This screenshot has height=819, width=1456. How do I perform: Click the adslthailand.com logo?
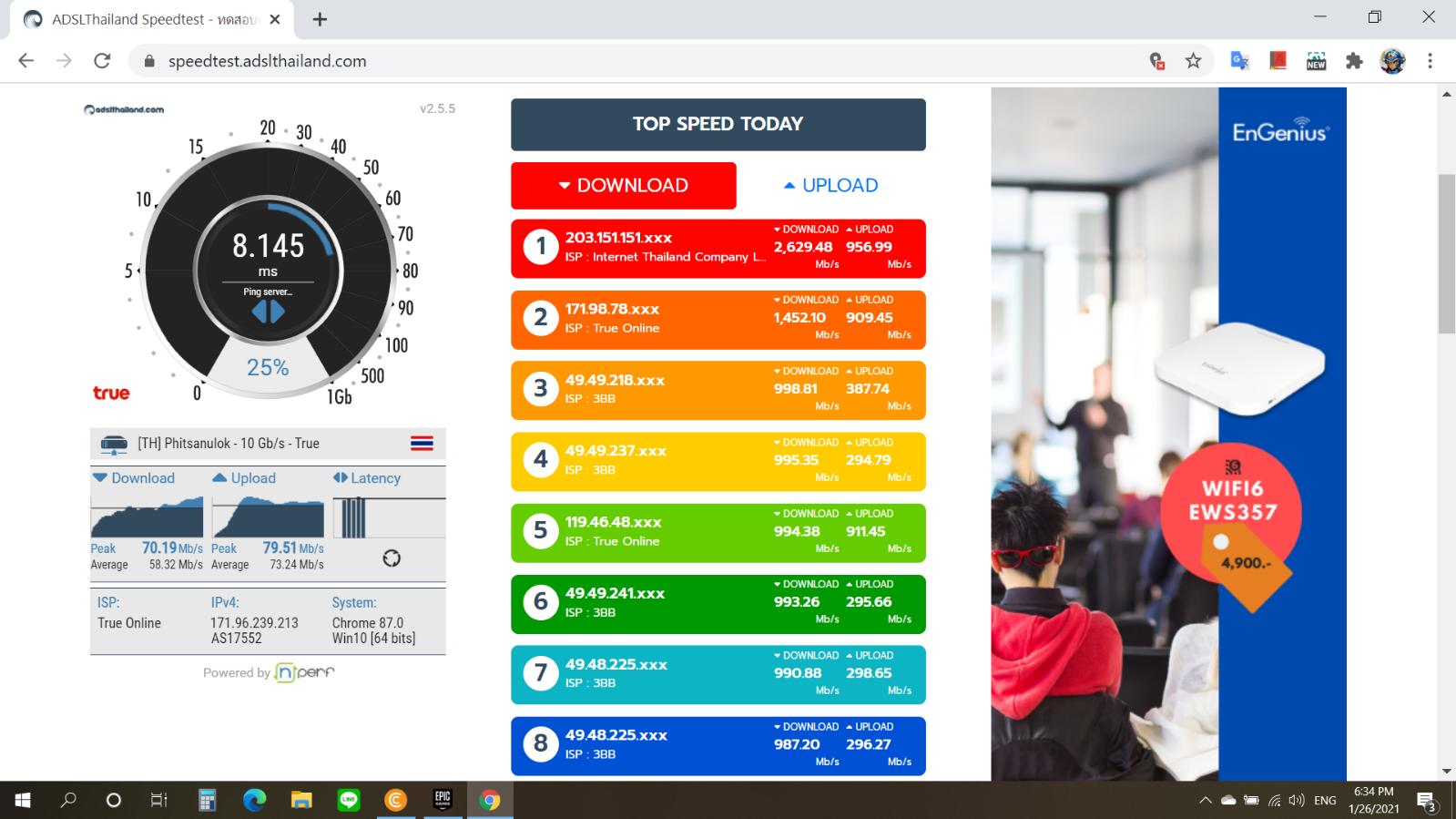click(x=124, y=109)
